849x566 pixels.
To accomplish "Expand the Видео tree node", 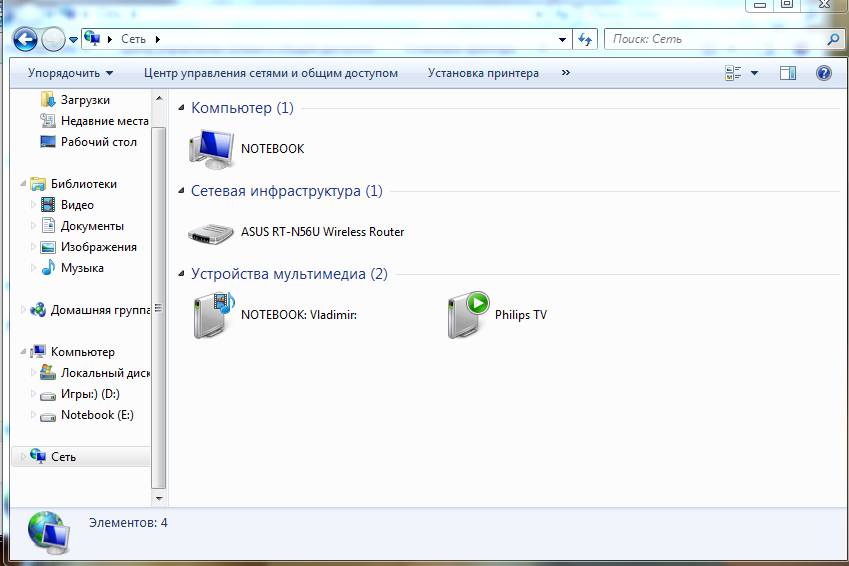I will click(34, 205).
